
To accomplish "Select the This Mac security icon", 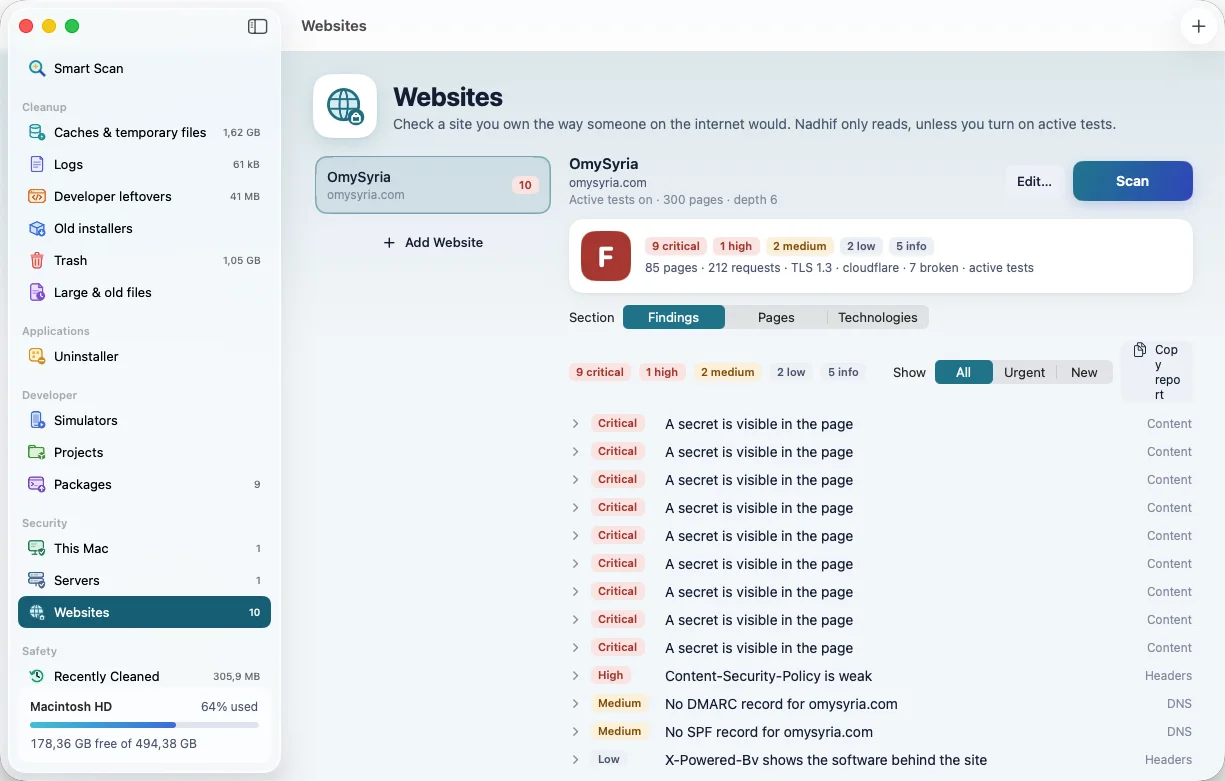I will (x=37, y=548).
